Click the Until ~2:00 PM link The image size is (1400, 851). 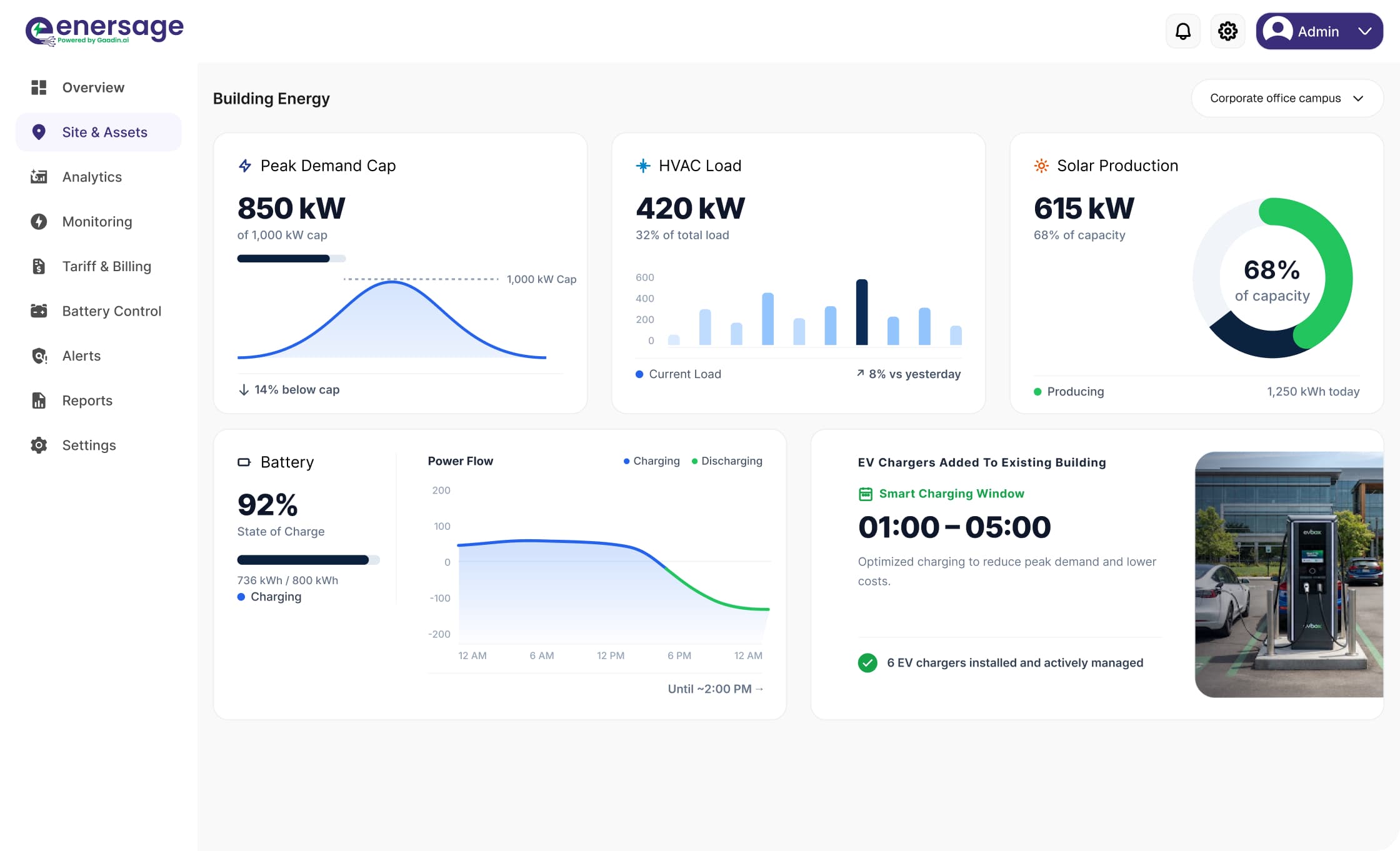pyautogui.click(x=716, y=689)
